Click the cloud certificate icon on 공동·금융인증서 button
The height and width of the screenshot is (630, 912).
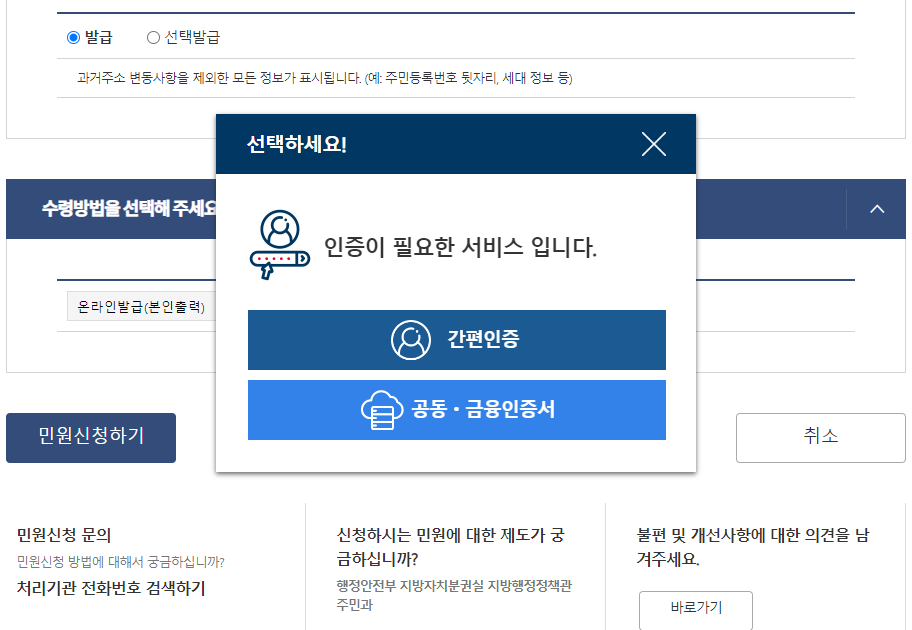tap(378, 410)
